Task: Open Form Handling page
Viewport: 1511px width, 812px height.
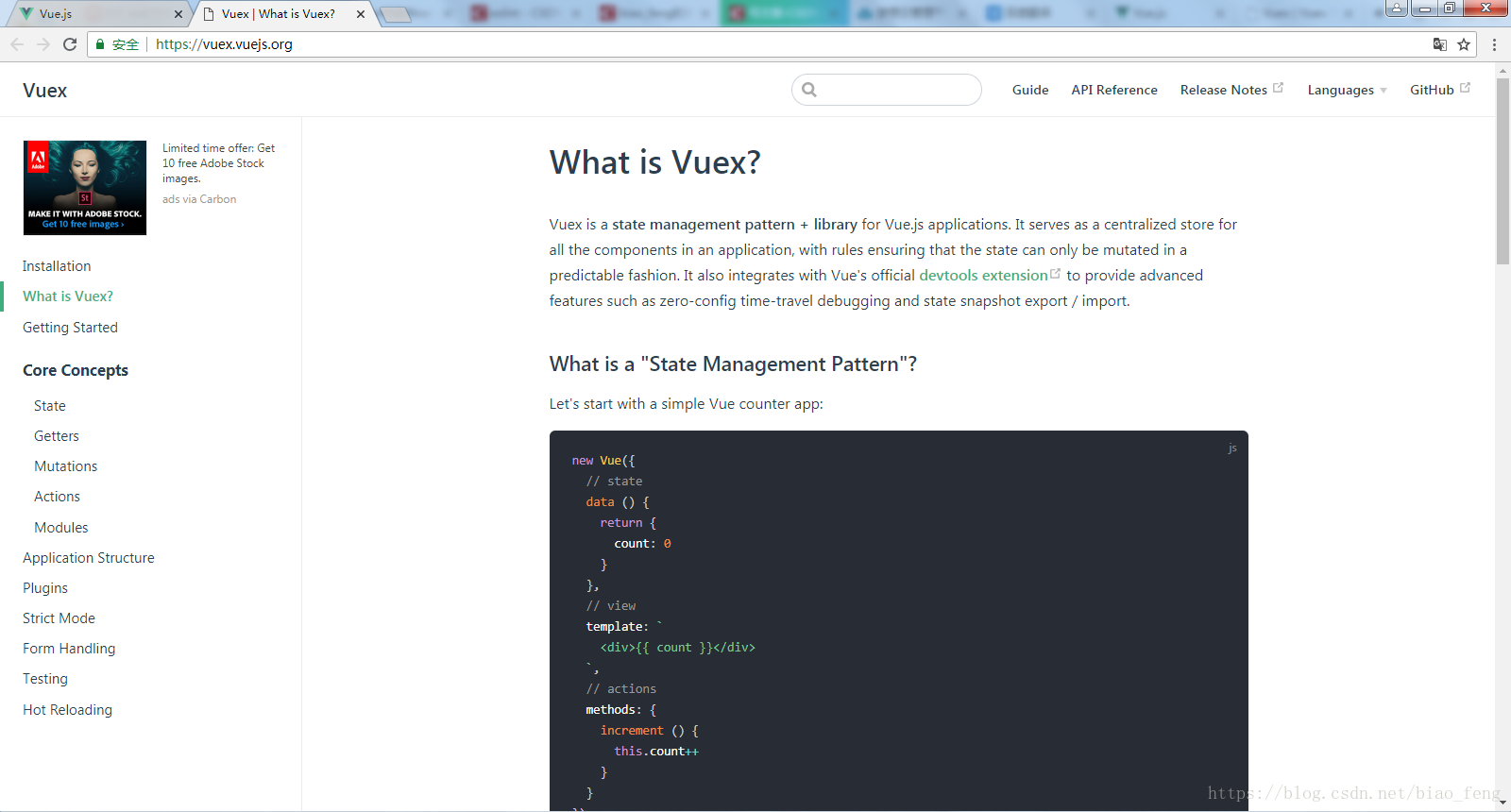Action: [x=69, y=649]
